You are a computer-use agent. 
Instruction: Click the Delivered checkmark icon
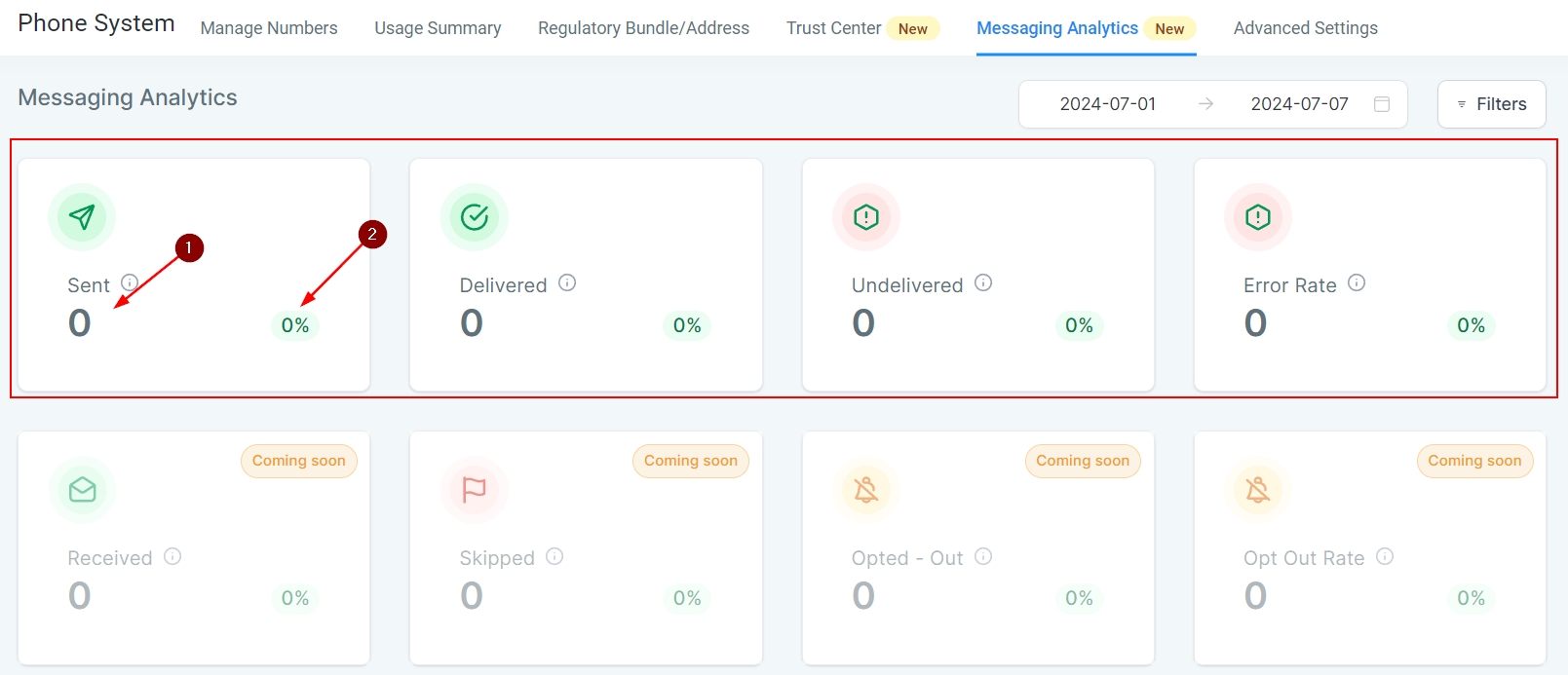coord(475,216)
